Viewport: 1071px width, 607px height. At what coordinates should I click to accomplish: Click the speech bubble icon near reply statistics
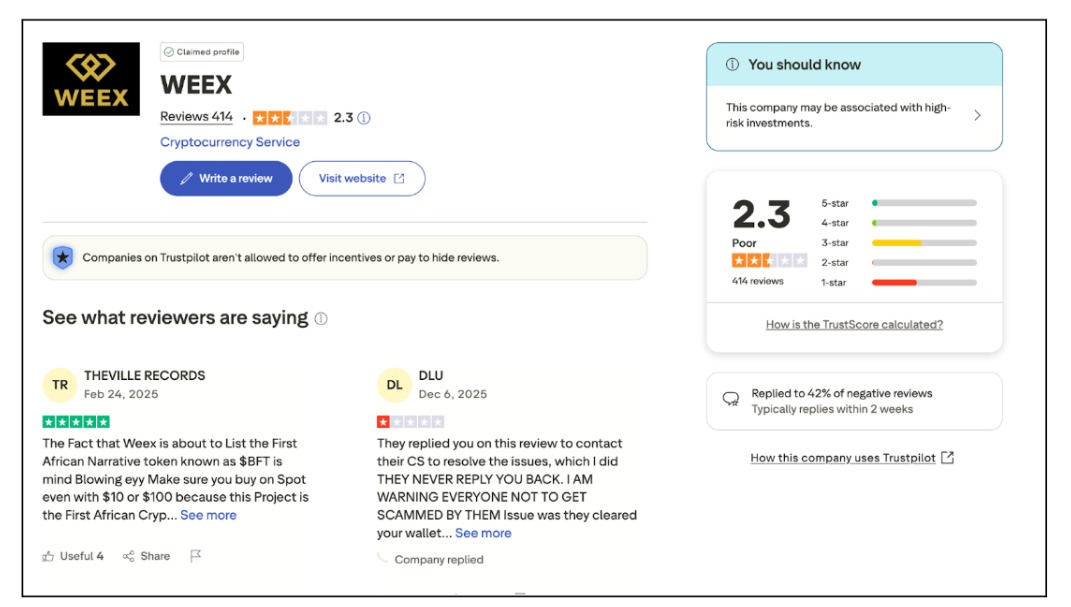click(x=731, y=396)
